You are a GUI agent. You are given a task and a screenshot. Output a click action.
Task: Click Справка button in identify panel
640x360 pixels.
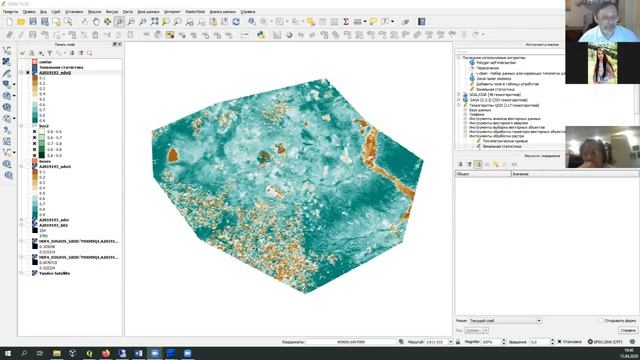(x=628, y=330)
